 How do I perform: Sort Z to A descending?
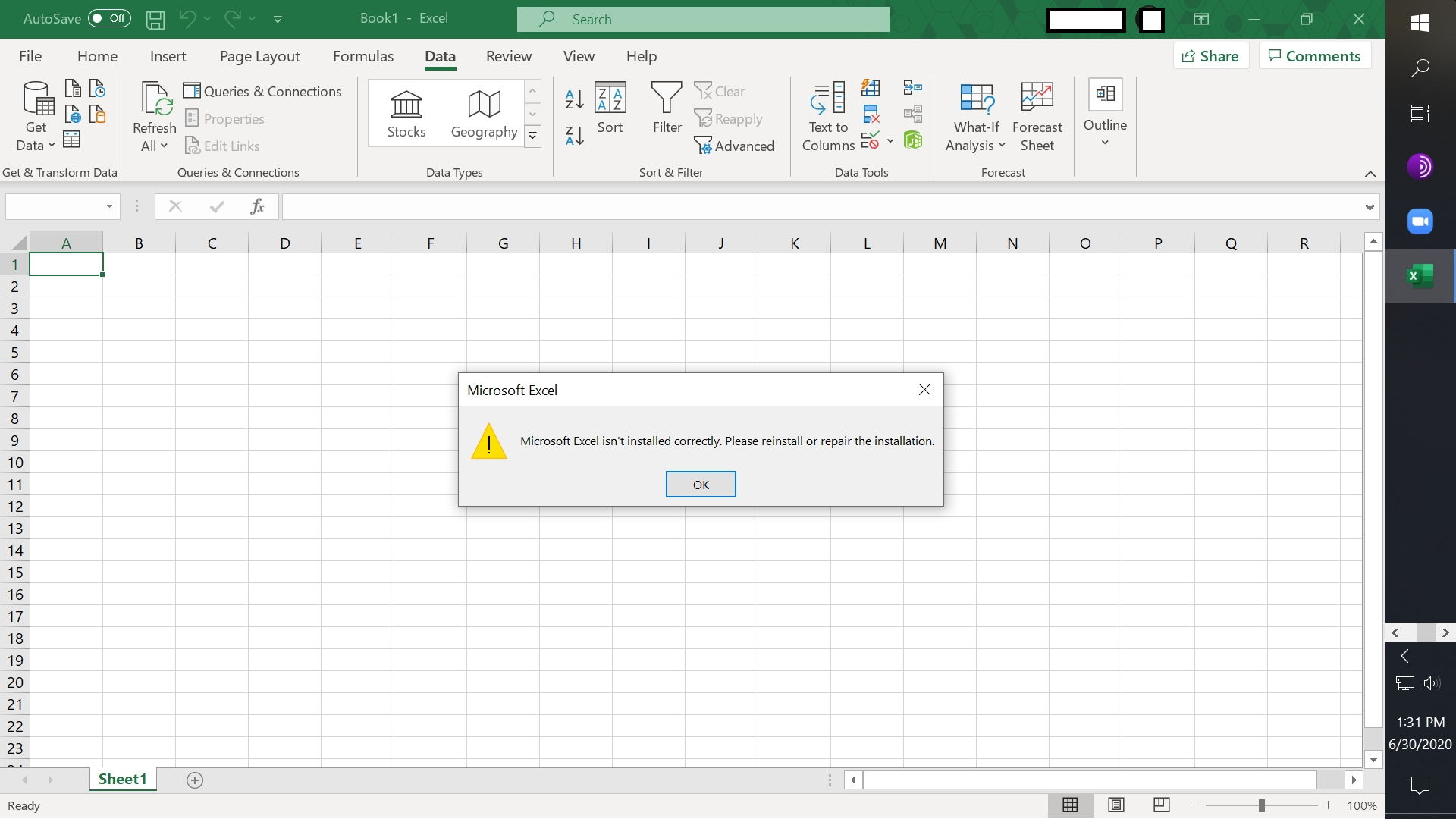pos(575,136)
